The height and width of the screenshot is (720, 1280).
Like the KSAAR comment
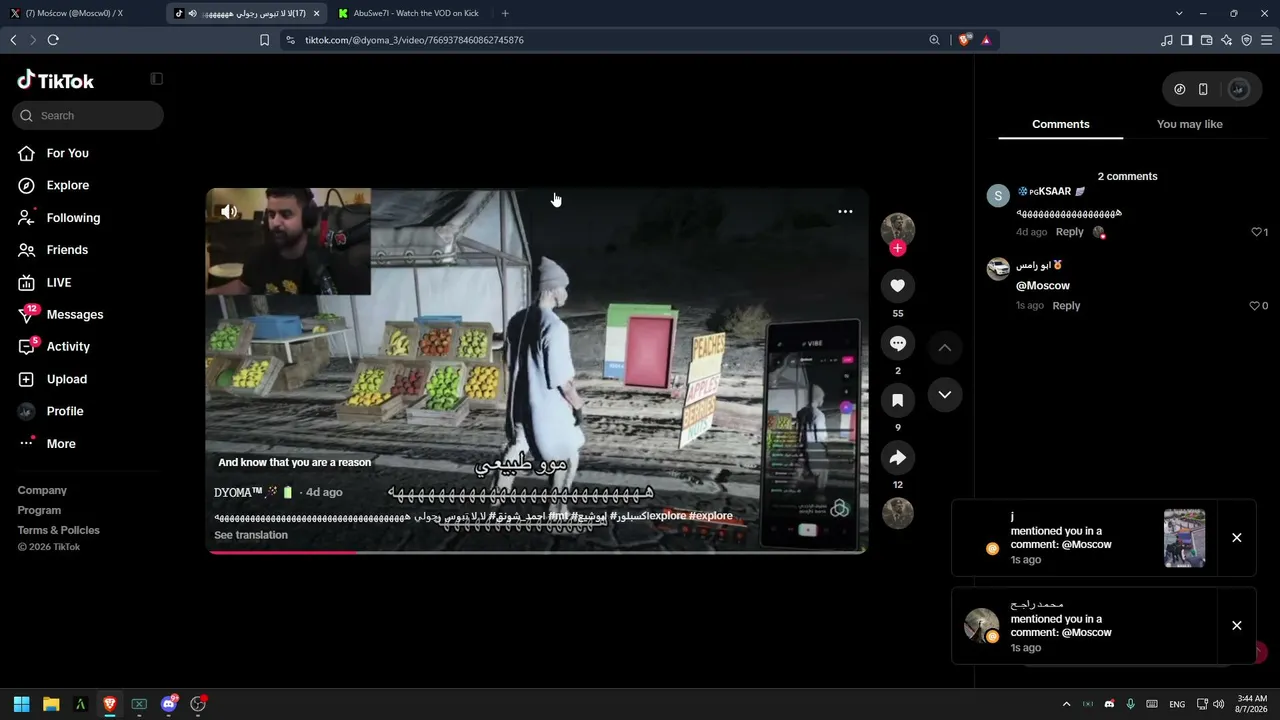tap(1259, 232)
